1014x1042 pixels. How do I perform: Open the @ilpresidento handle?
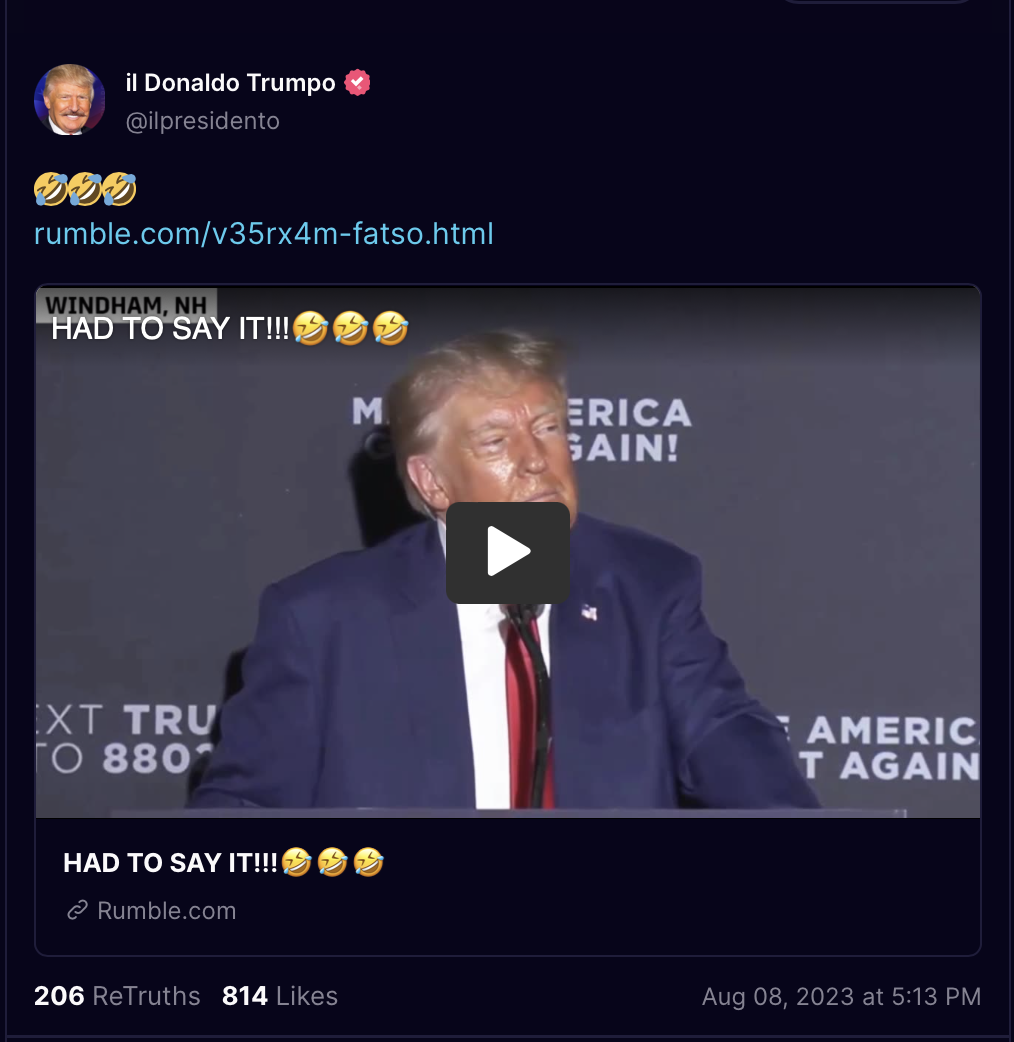(x=203, y=121)
